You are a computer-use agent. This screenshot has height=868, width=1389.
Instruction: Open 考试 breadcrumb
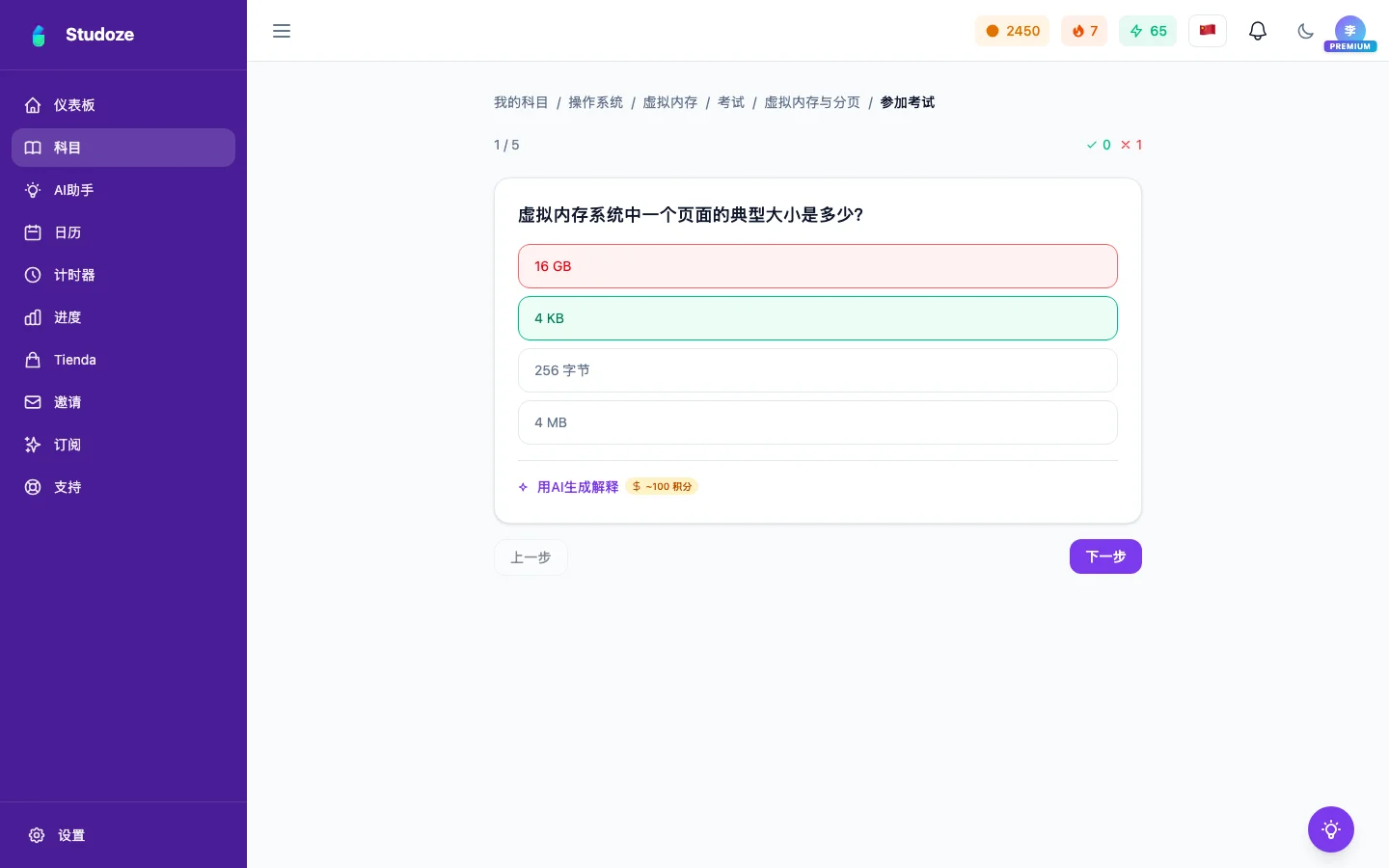(x=731, y=102)
